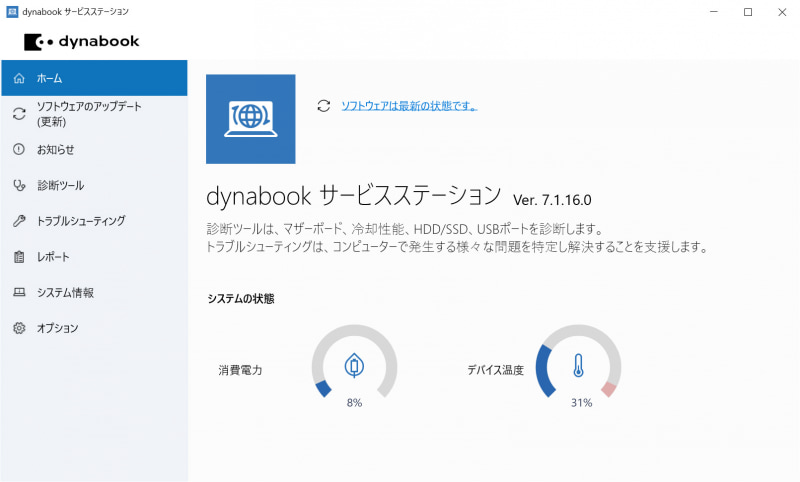Click the home icon in sidebar

(19, 78)
